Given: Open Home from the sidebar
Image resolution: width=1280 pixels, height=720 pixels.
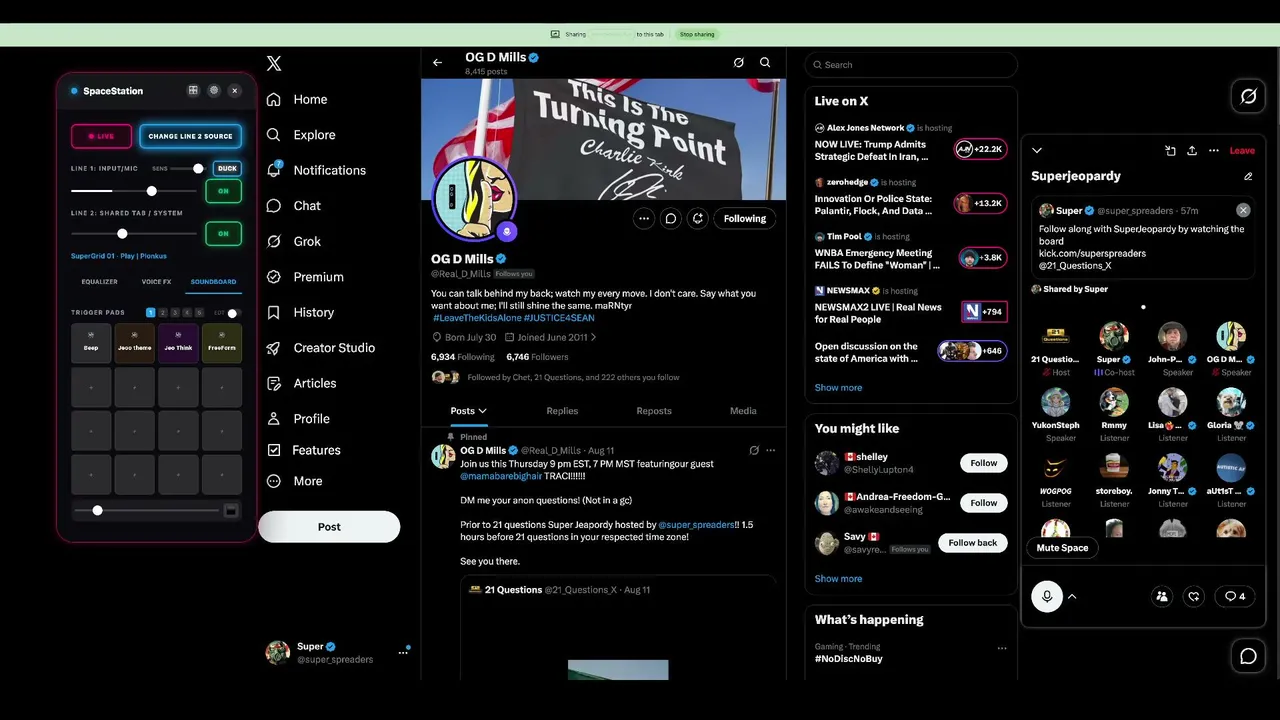Looking at the screenshot, I should pos(297,100).
